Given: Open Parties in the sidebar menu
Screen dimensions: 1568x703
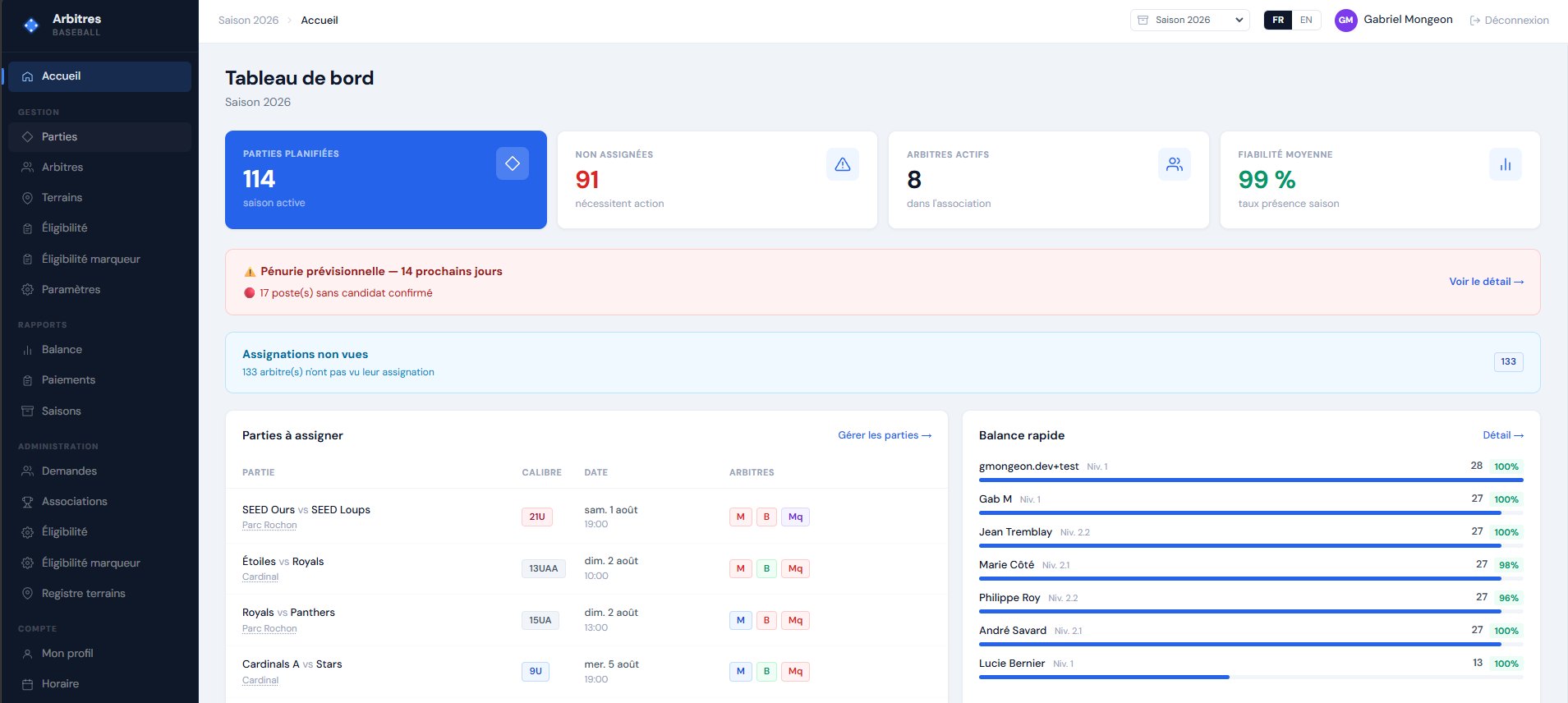Looking at the screenshot, I should click(x=99, y=137).
